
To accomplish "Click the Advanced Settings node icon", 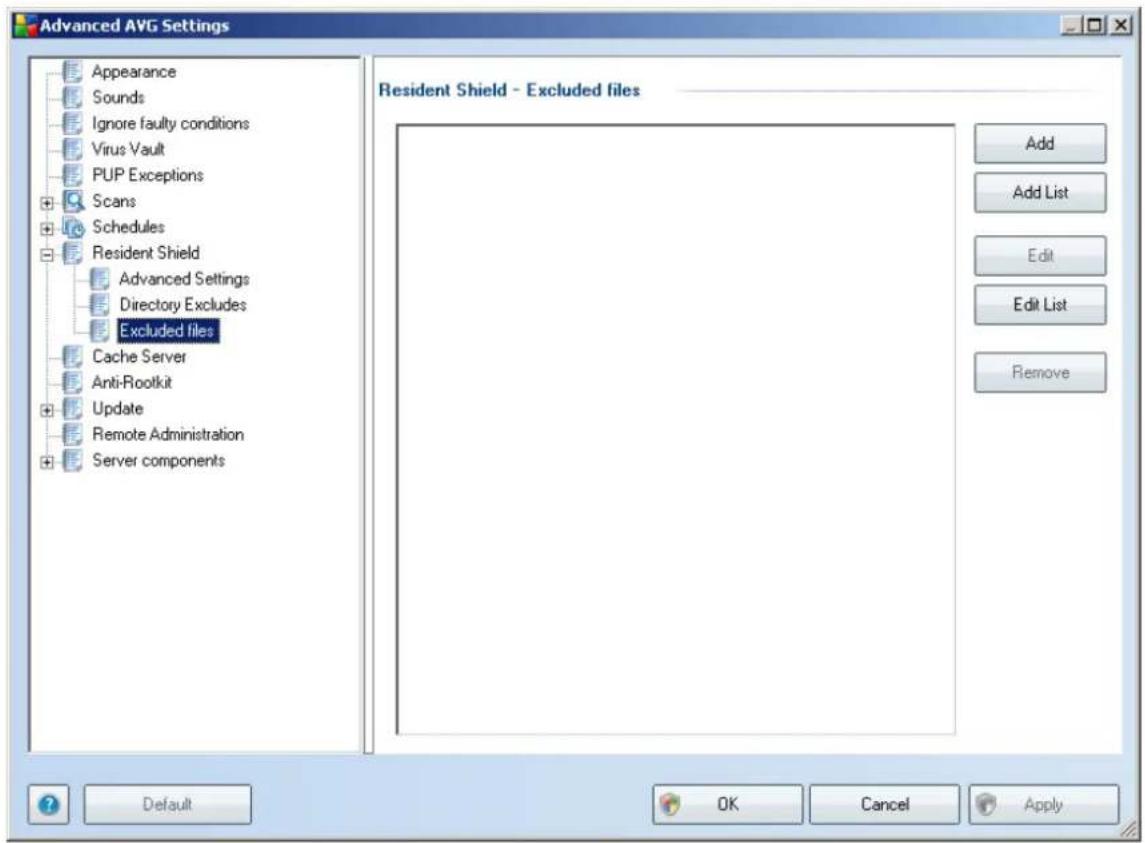I will click(x=99, y=279).
